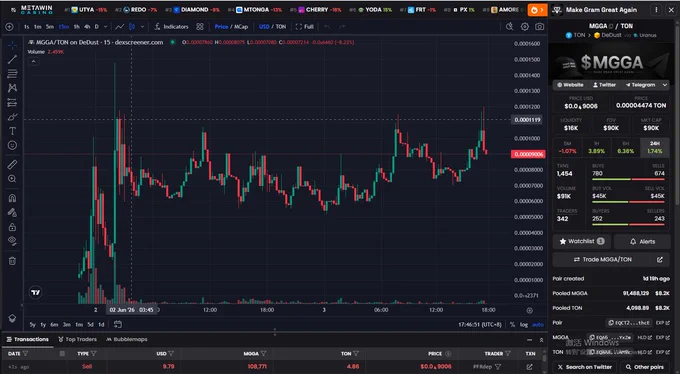
Task: Switch to the Bubblemaps tab
Action: 127,339
